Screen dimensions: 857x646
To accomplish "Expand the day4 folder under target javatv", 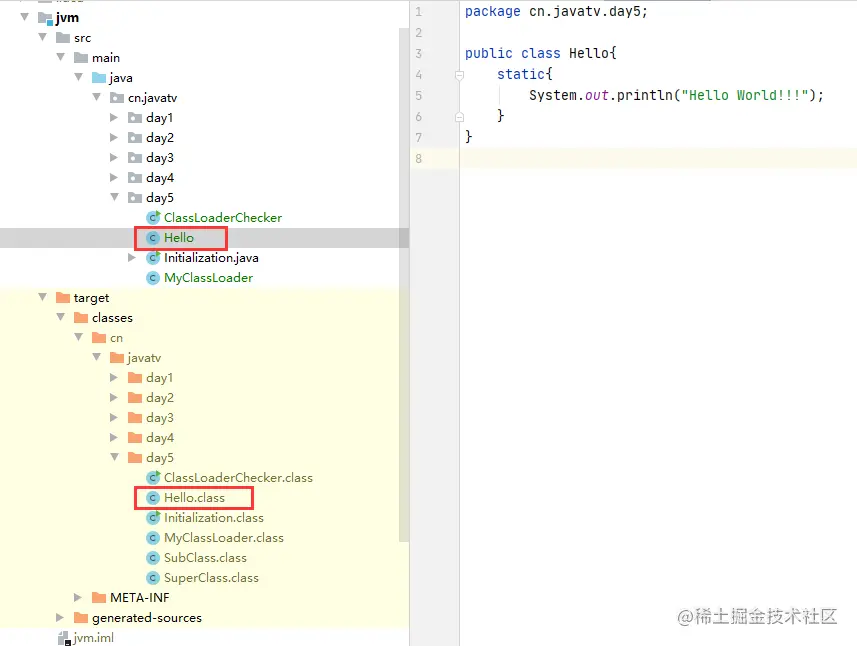I will (114, 437).
